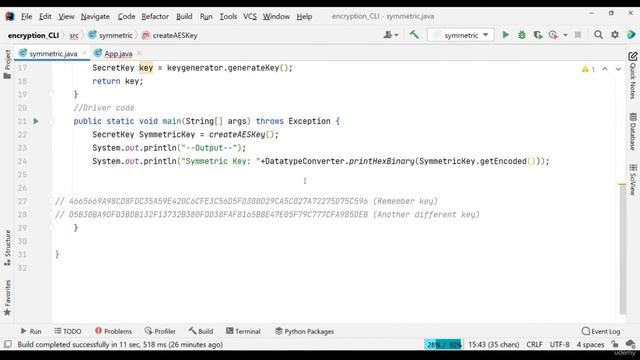Open the File menu
This screenshot has width=640, height=360.
(x=27, y=16)
